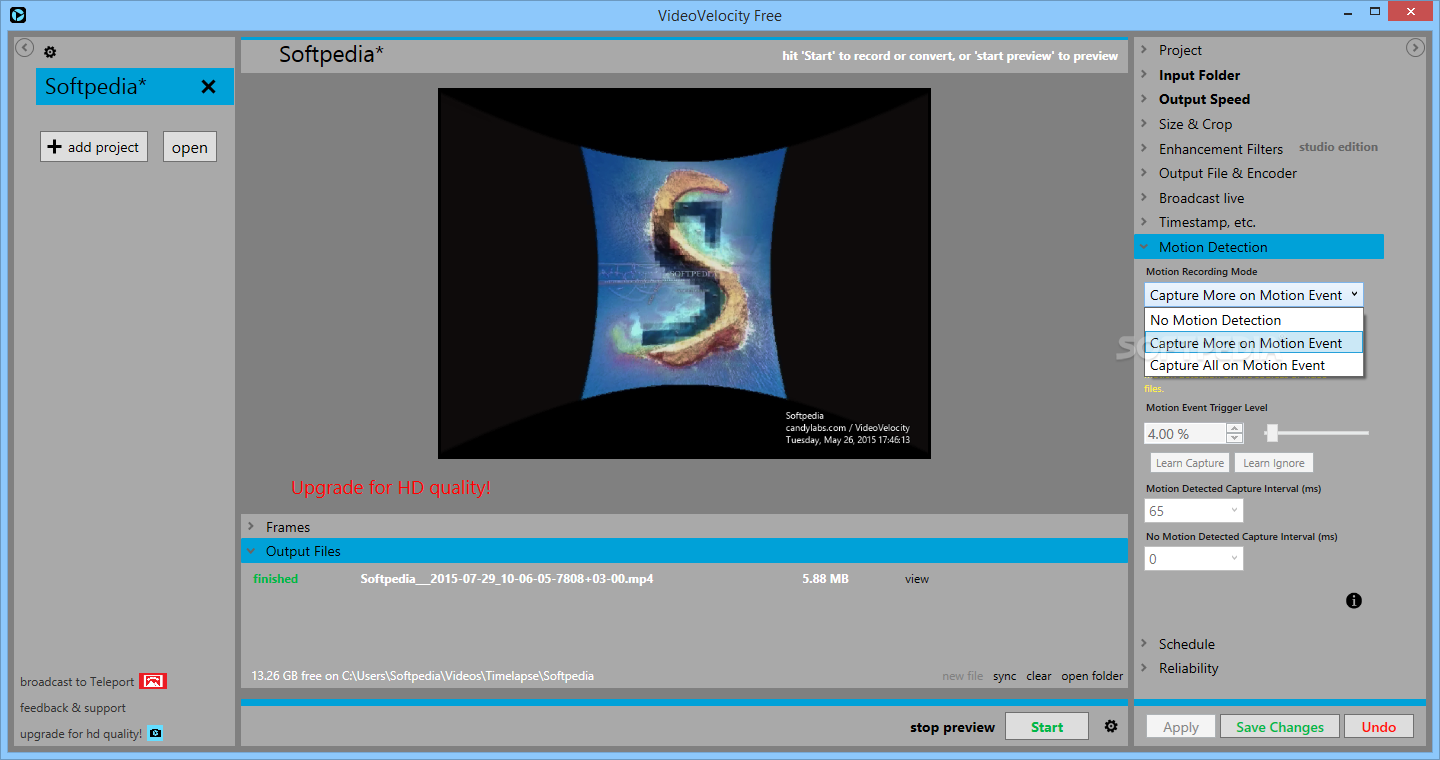1440x760 pixels.
Task: Click the green finished status text
Action: tap(276, 579)
